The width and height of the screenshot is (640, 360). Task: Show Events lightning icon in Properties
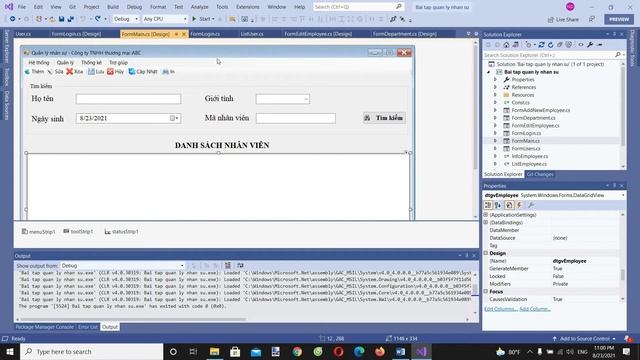click(519, 205)
